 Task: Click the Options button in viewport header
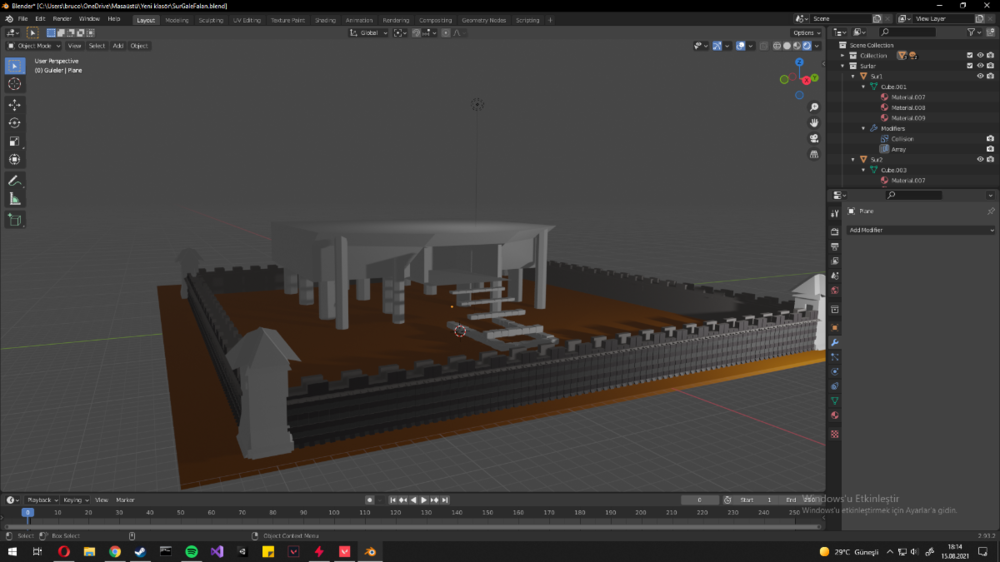(x=806, y=33)
